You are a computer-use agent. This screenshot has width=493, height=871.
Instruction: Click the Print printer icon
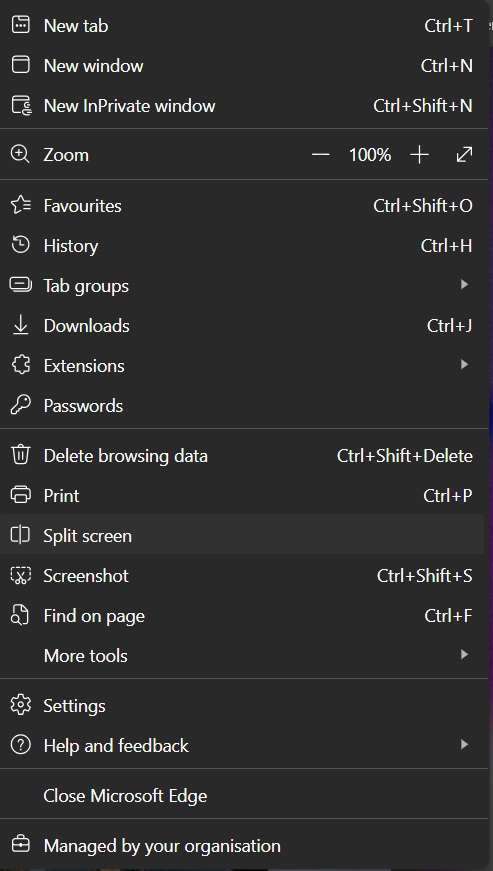click(21, 495)
